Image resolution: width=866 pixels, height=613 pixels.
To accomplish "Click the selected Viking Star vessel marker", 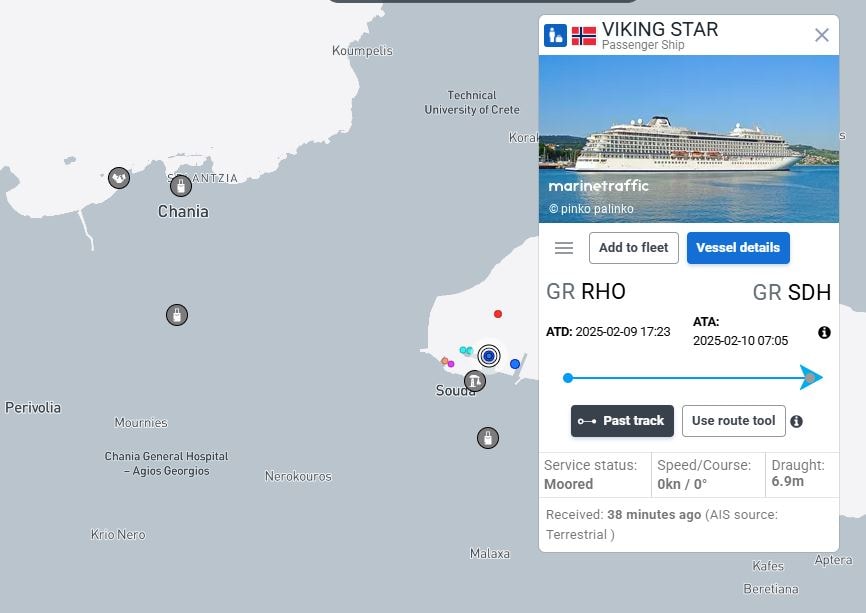I will pyautogui.click(x=489, y=356).
